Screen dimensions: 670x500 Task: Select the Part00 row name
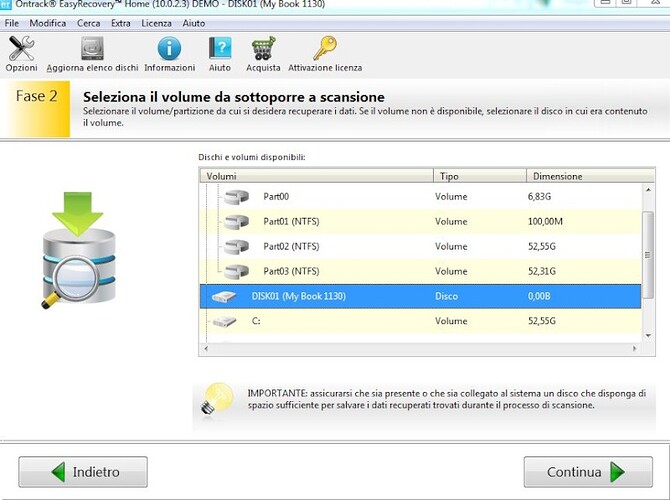click(x=276, y=197)
